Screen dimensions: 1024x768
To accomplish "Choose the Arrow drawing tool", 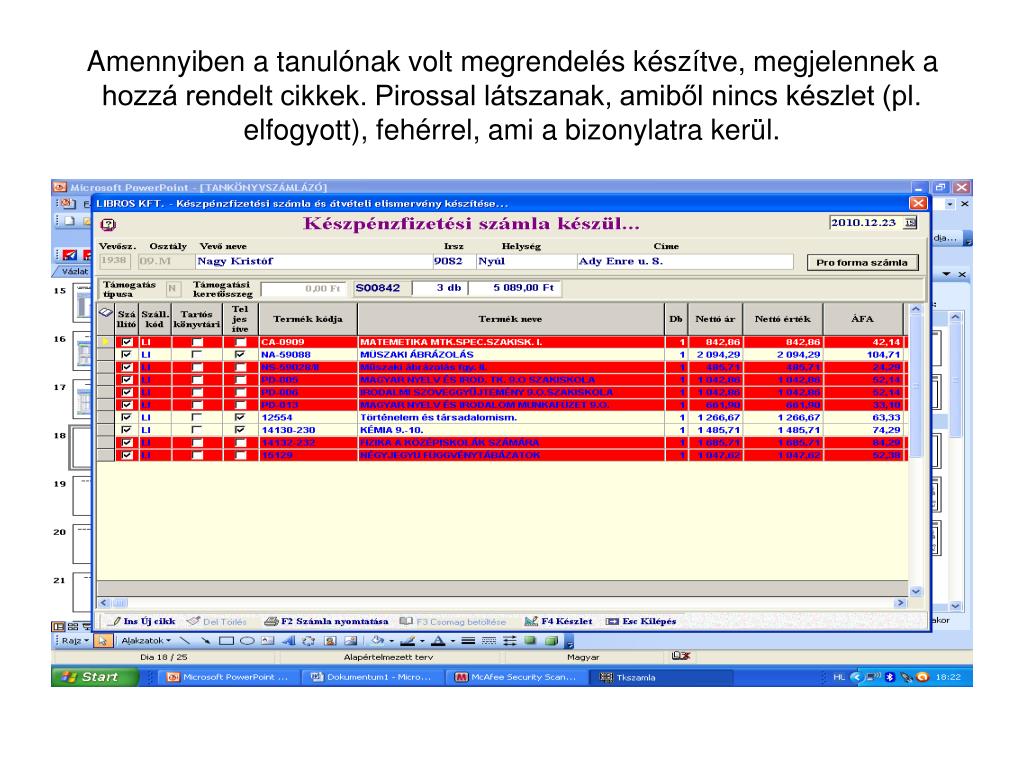I will tap(205, 641).
